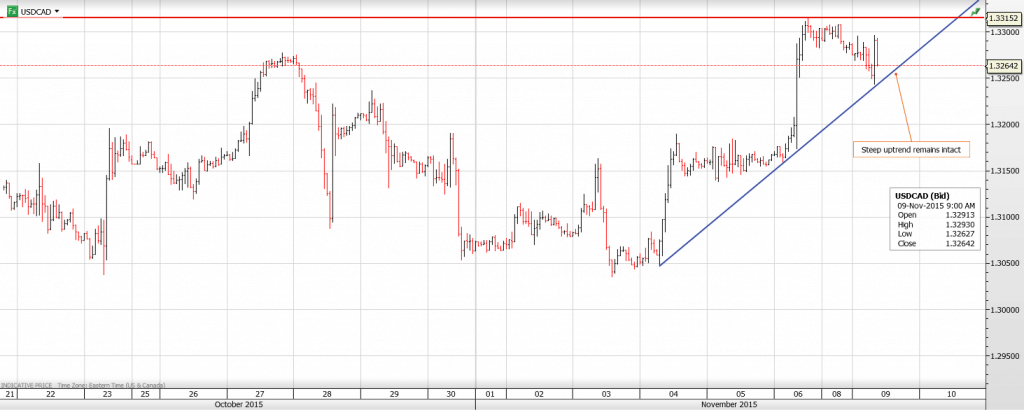This screenshot has width=1024, height=410.
Task: Select day 27 on the time axis
Action: (x=260, y=393)
